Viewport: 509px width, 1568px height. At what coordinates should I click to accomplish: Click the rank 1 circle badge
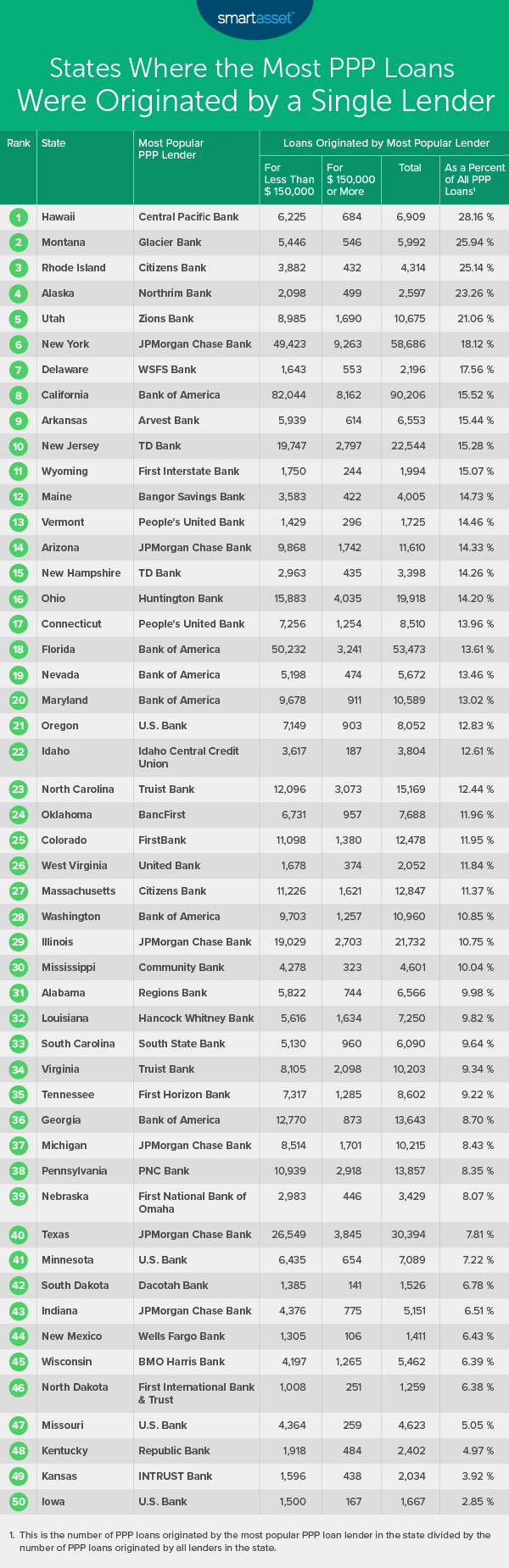click(x=18, y=217)
